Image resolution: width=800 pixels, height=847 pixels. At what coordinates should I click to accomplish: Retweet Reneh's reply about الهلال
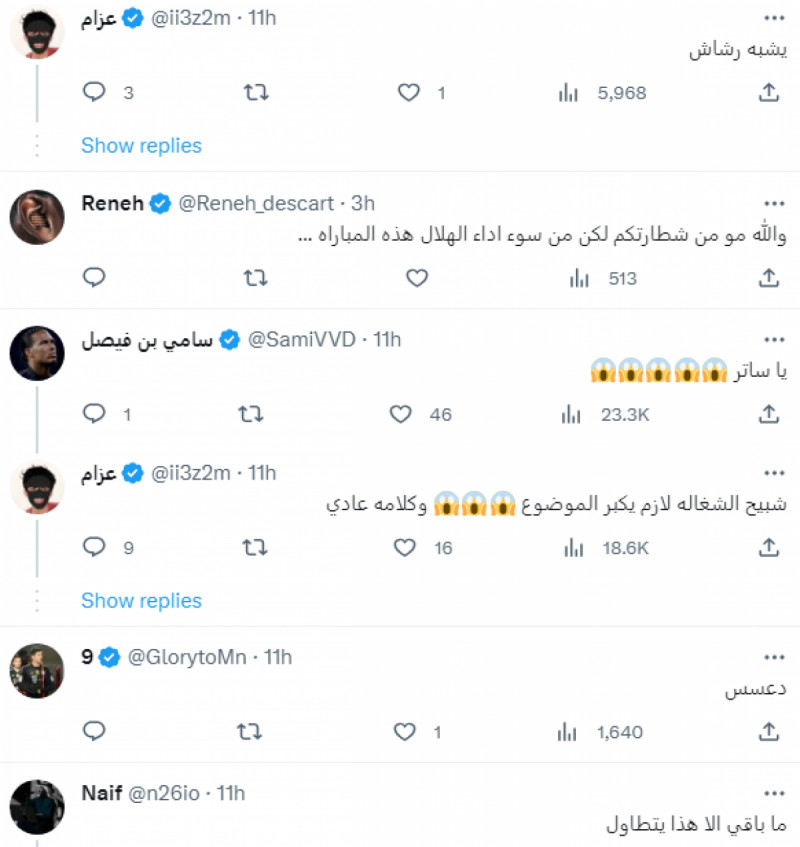point(254,279)
